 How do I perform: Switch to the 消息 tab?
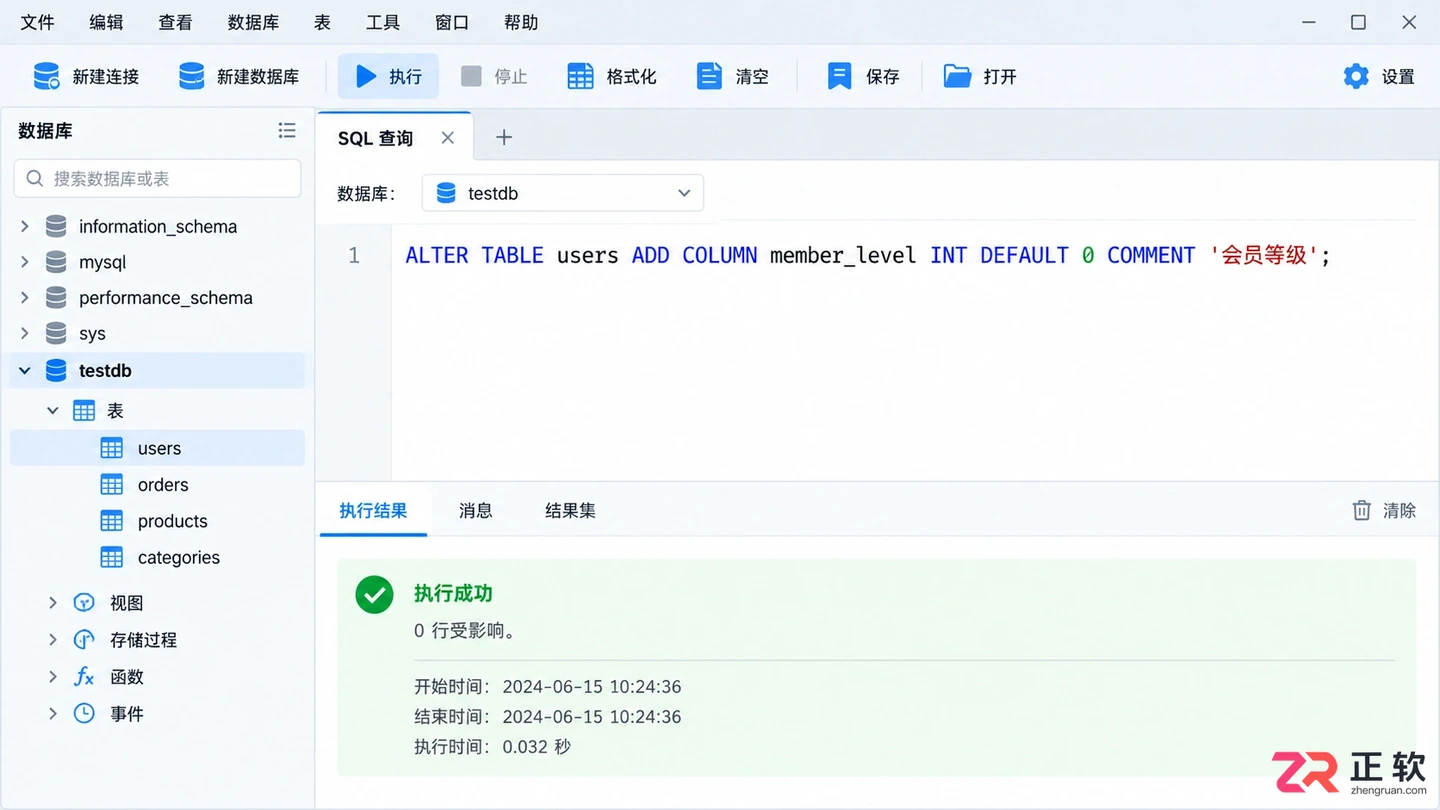point(476,511)
